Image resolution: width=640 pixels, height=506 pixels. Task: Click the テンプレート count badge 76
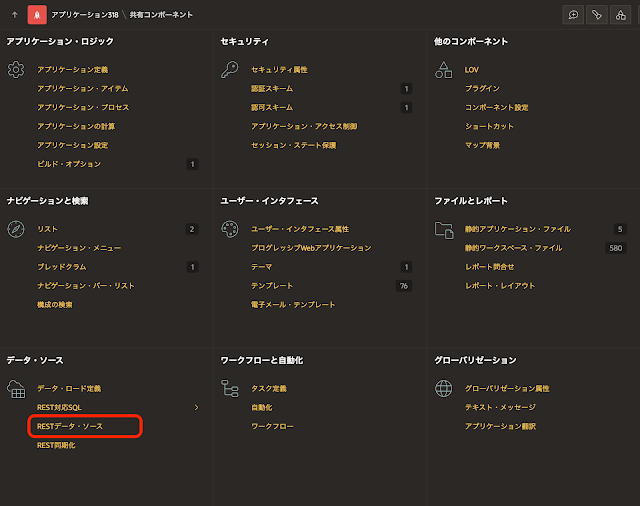click(x=404, y=286)
